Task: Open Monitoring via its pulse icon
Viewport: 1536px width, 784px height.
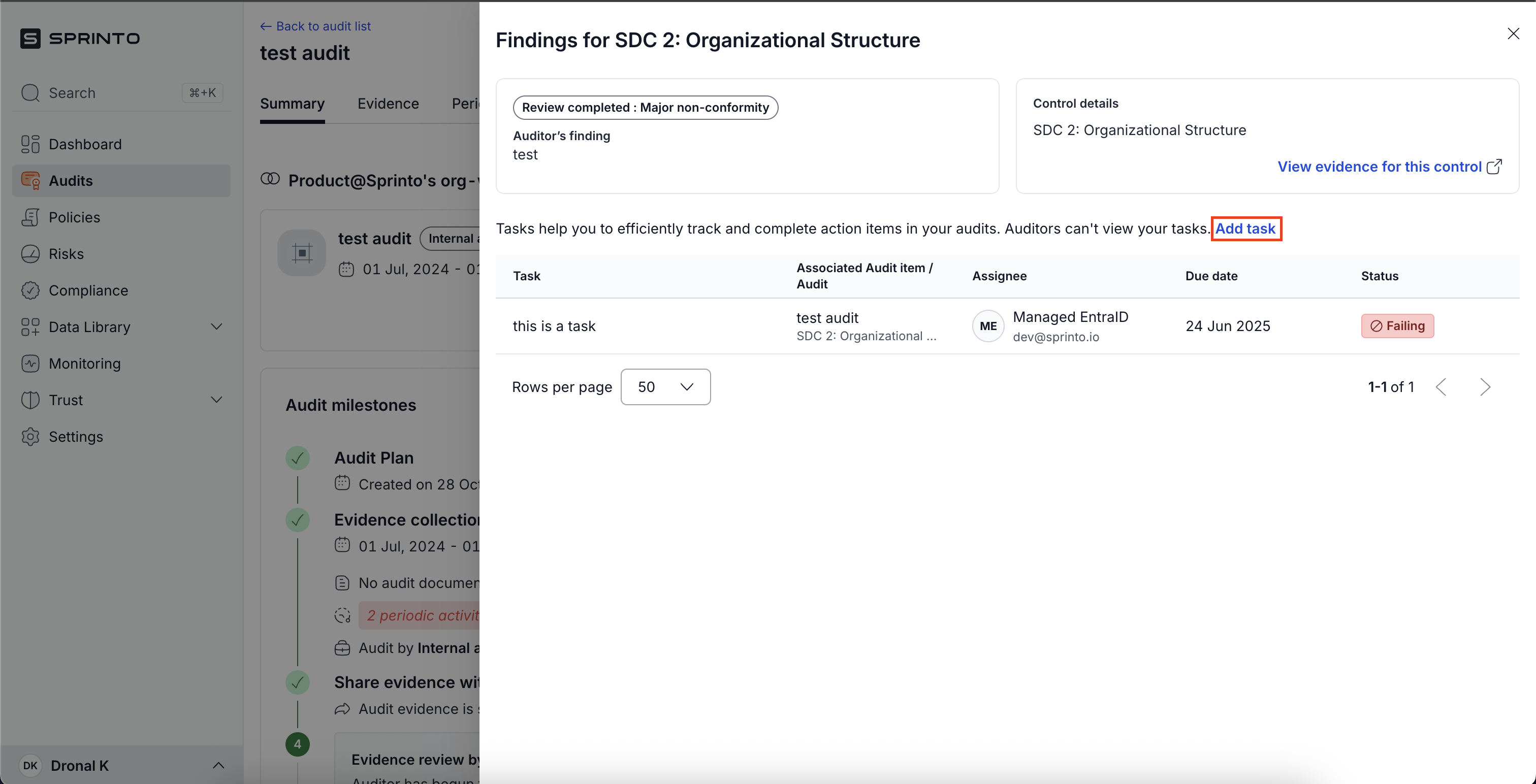Action: [x=30, y=364]
